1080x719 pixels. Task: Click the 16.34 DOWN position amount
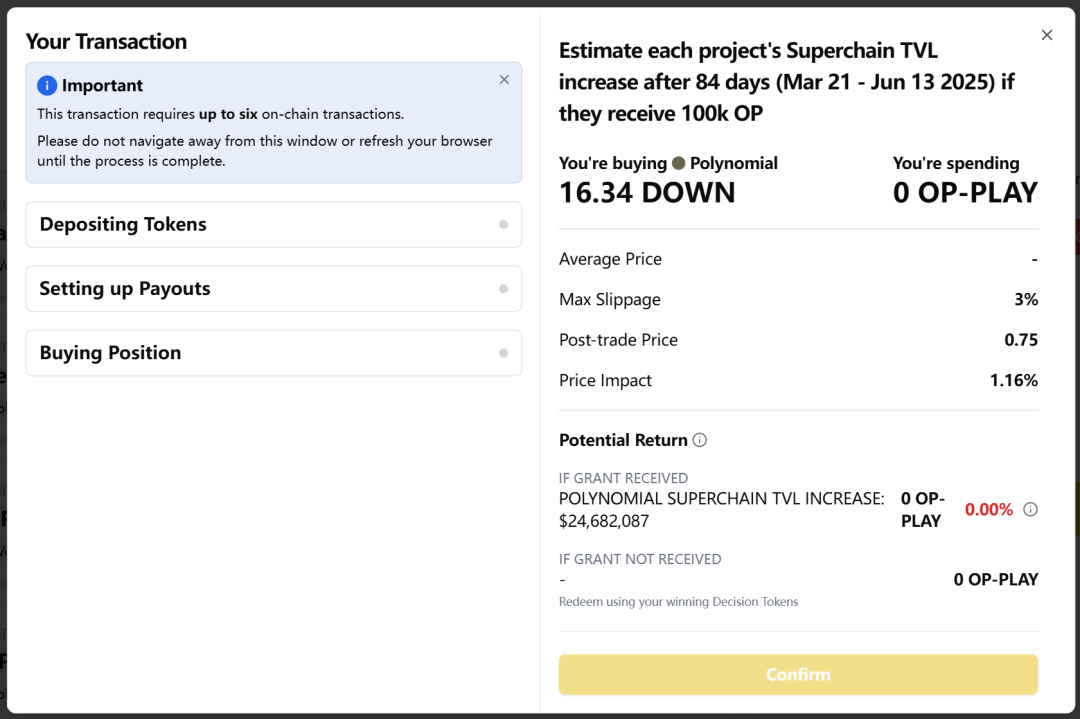click(x=647, y=193)
